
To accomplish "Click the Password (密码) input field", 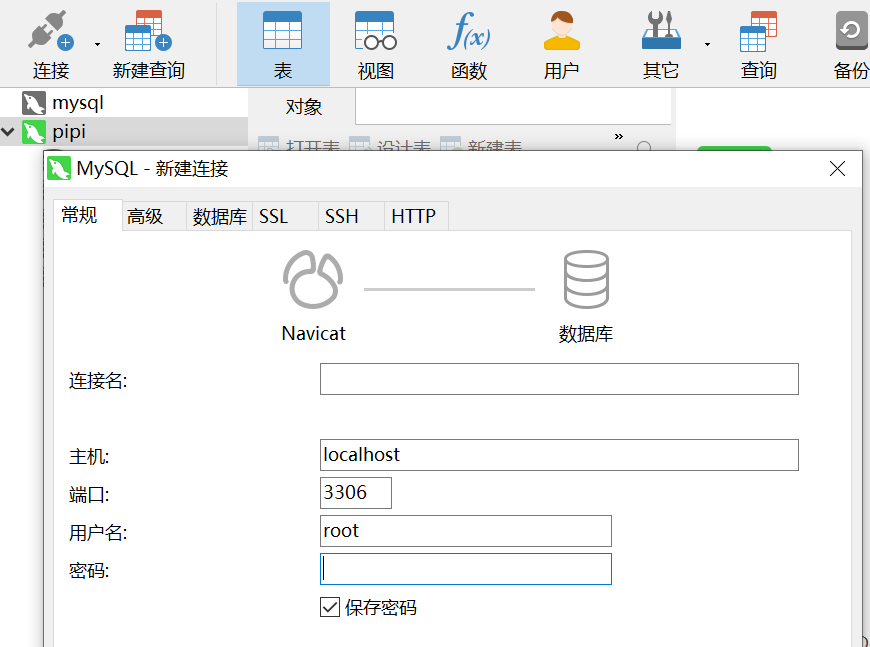I will (x=466, y=569).
